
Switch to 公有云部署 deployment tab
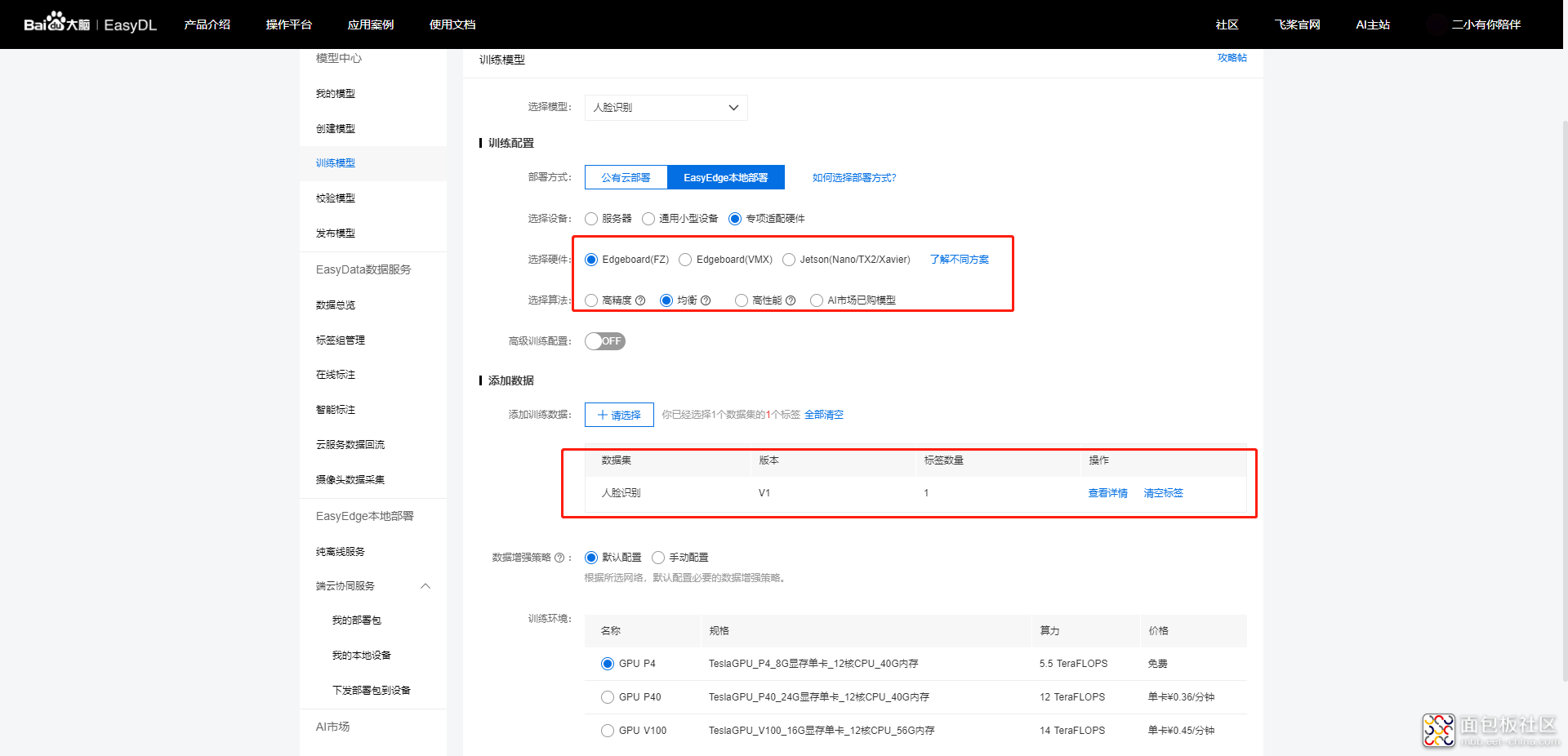tap(626, 177)
